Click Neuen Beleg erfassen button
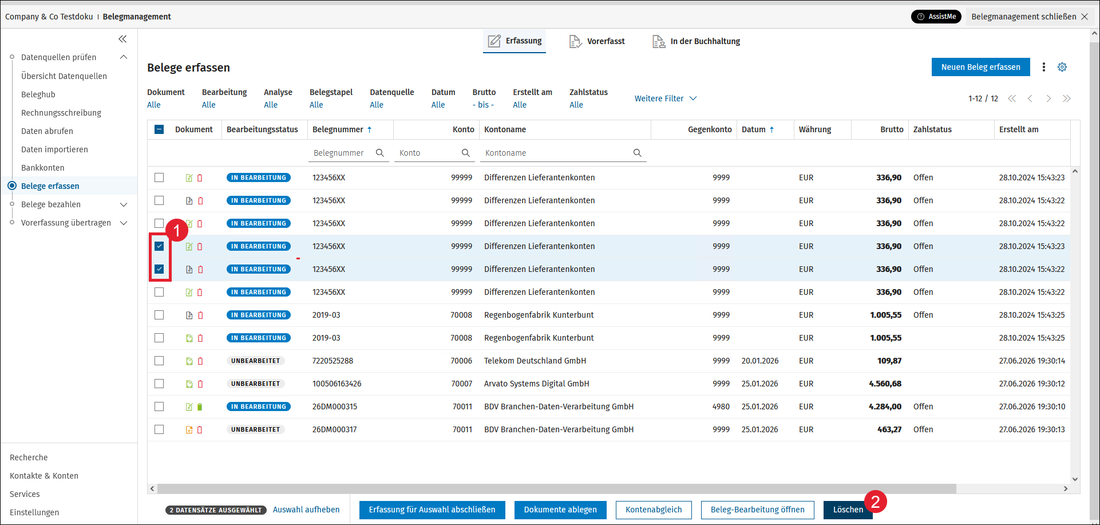Screen dimensions: 1100x525 pos(981,67)
